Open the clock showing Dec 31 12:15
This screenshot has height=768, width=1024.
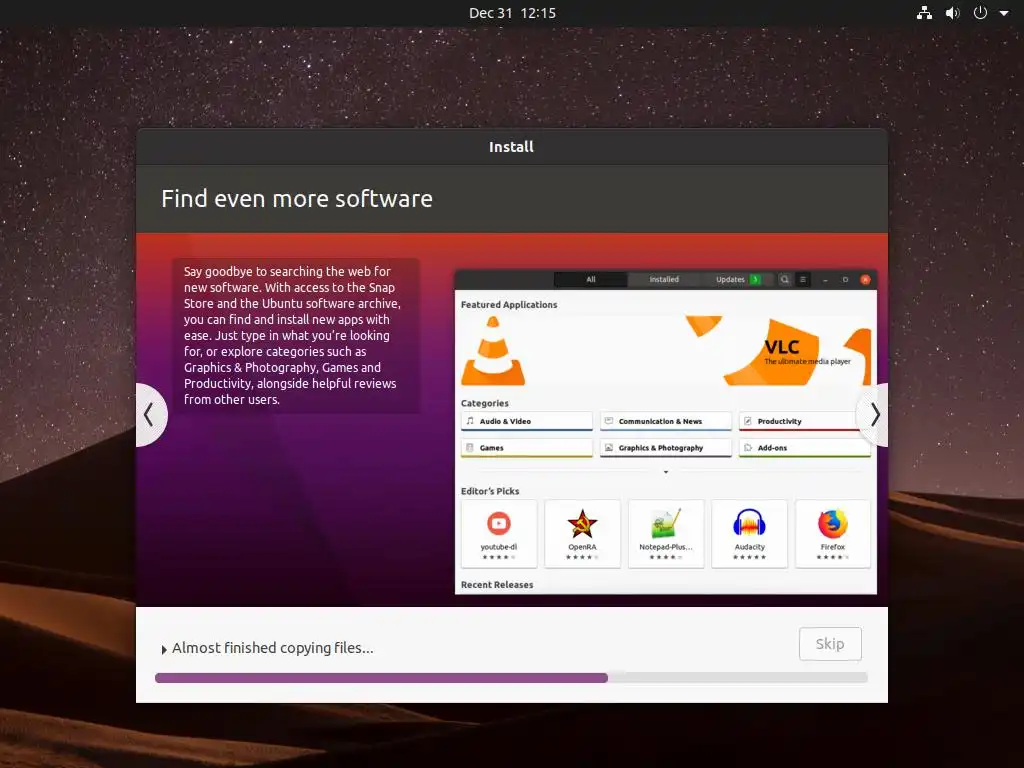pyautogui.click(x=512, y=13)
